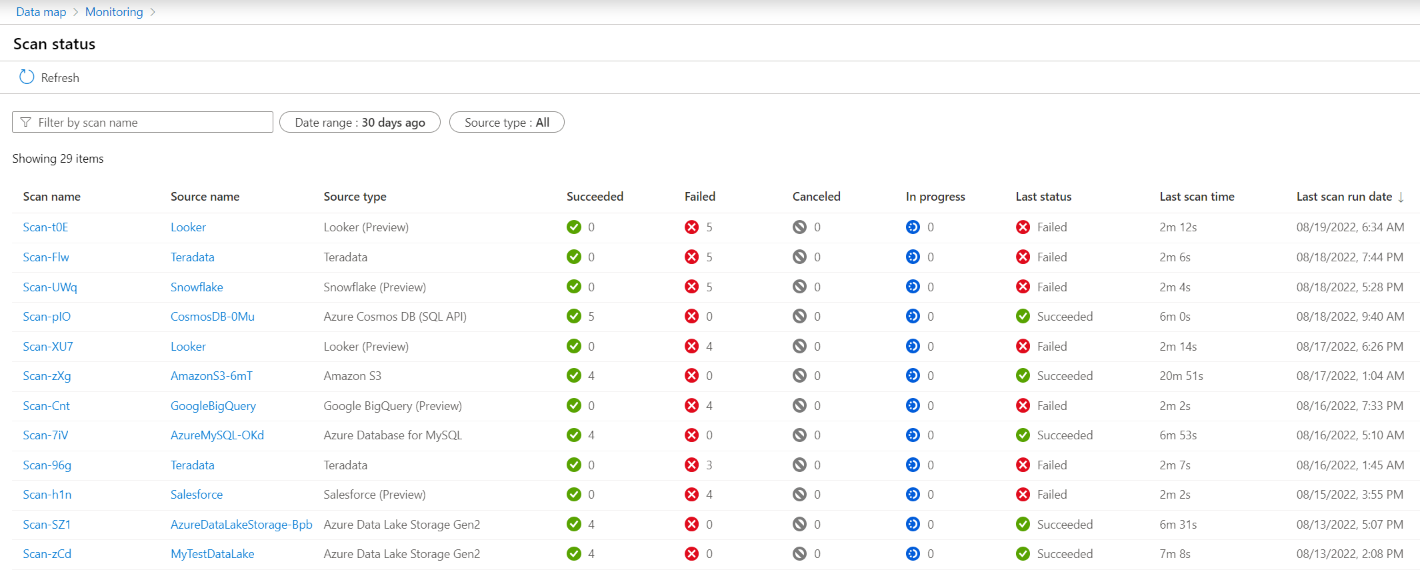Open the Scan-UWq scan link

(x=50, y=287)
